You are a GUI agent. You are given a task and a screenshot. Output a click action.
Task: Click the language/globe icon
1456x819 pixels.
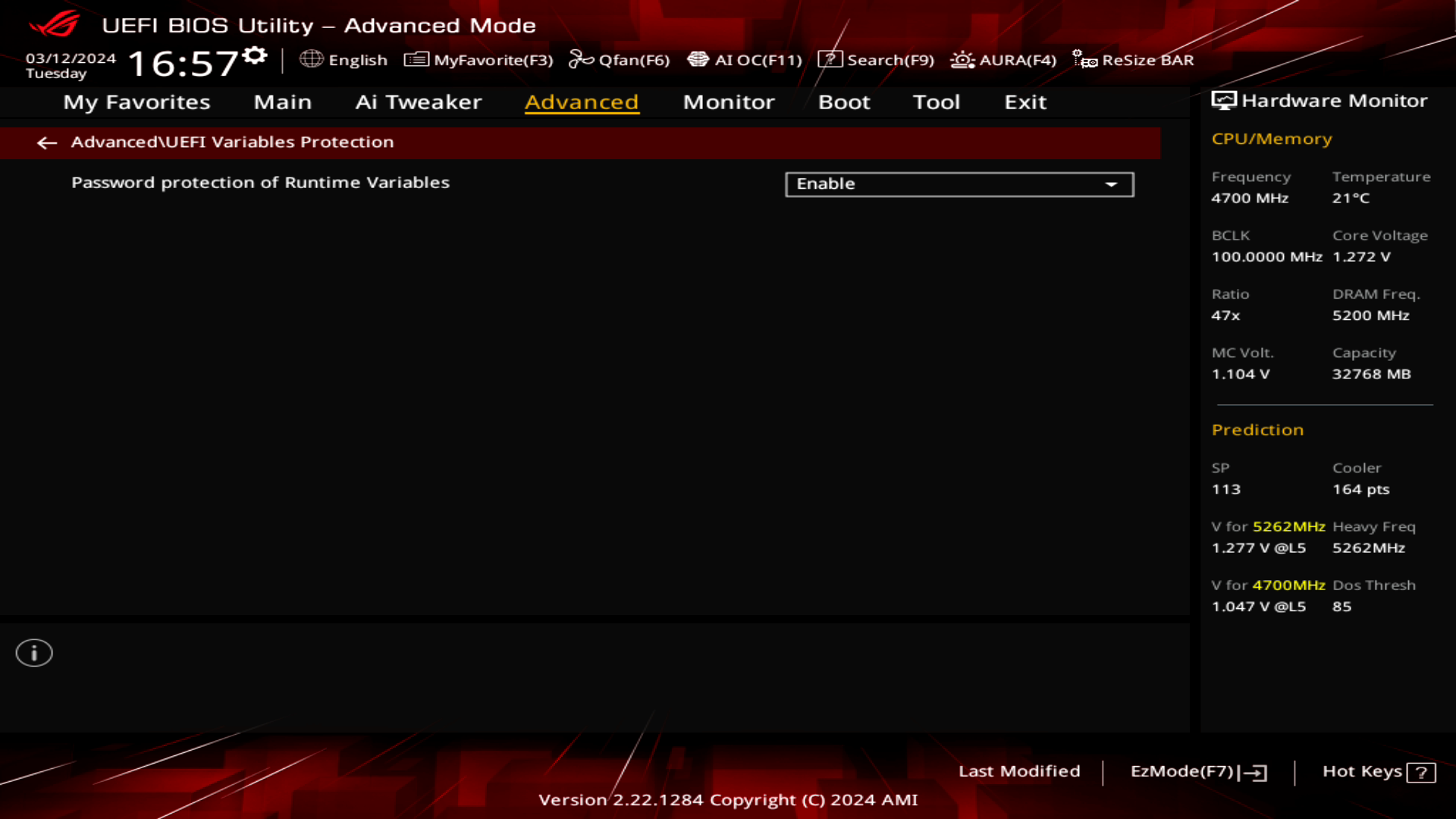pos(312,60)
